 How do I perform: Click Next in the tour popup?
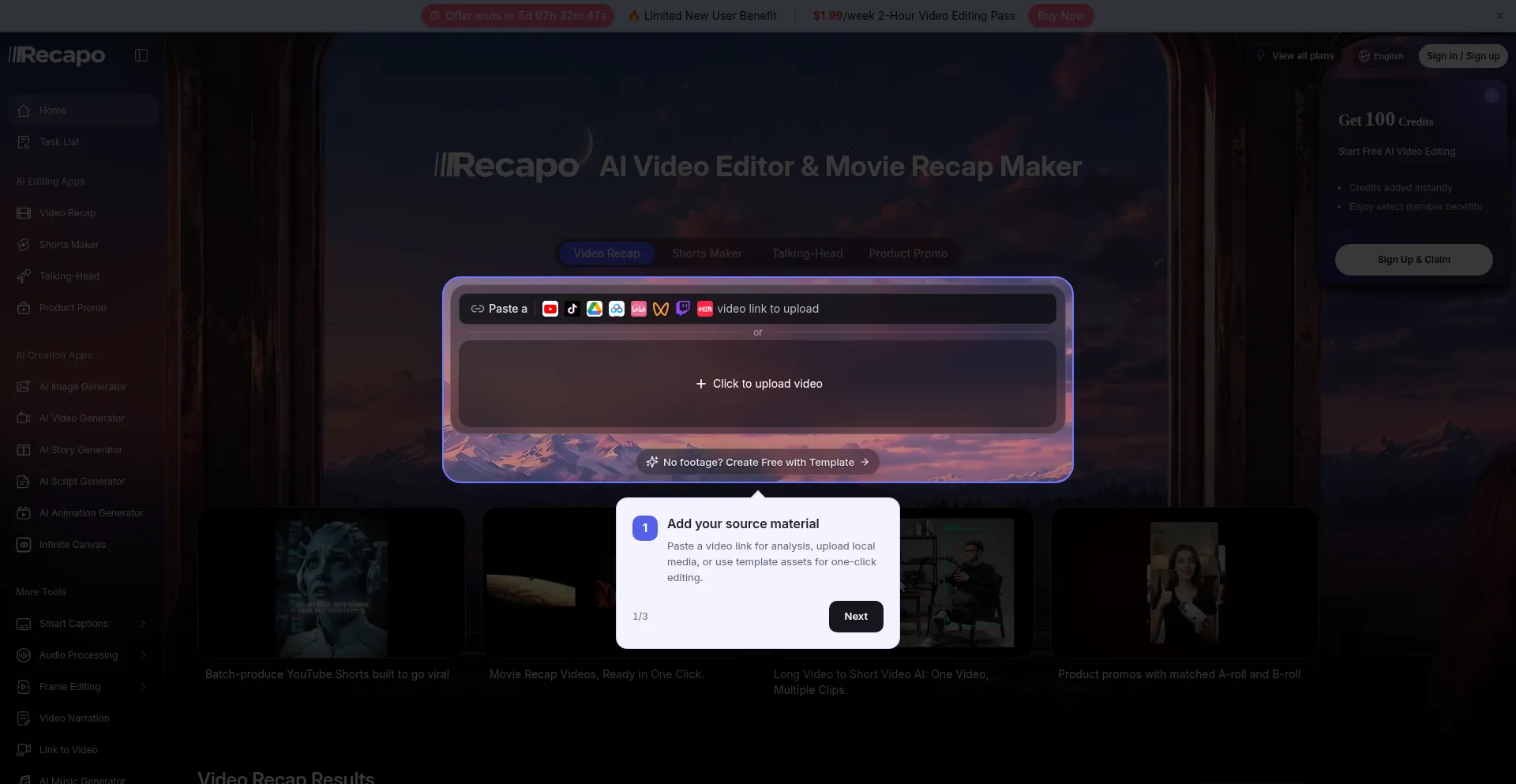coord(856,617)
